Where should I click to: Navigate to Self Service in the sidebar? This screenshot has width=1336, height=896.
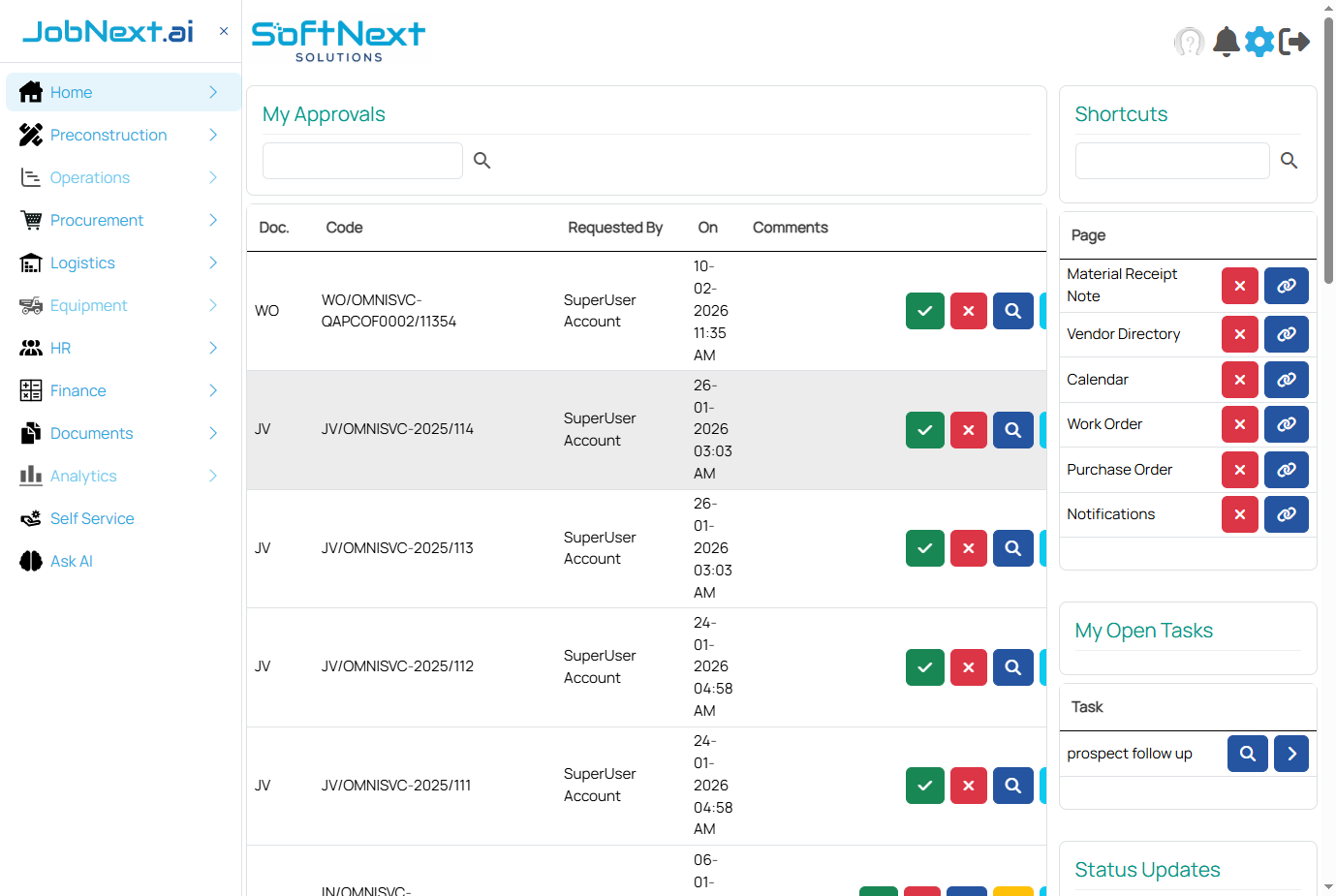coord(92,518)
